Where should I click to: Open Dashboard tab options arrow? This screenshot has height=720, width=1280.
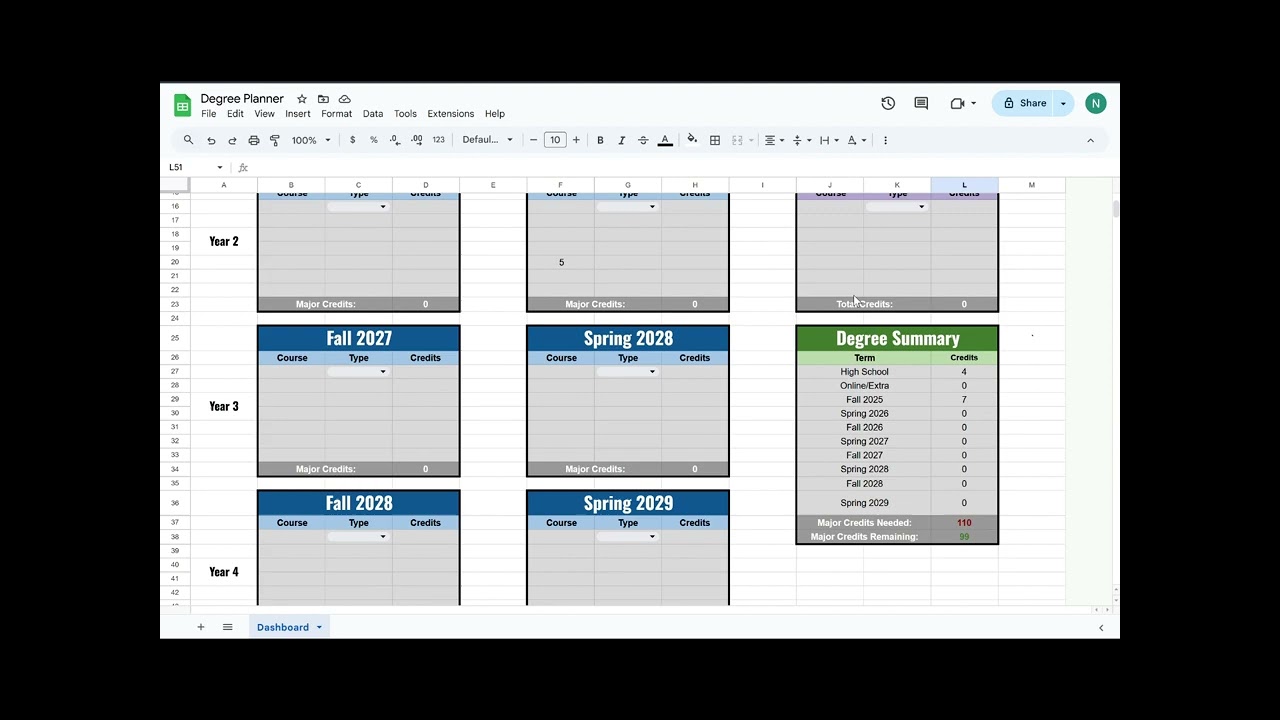[x=319, y=627]
